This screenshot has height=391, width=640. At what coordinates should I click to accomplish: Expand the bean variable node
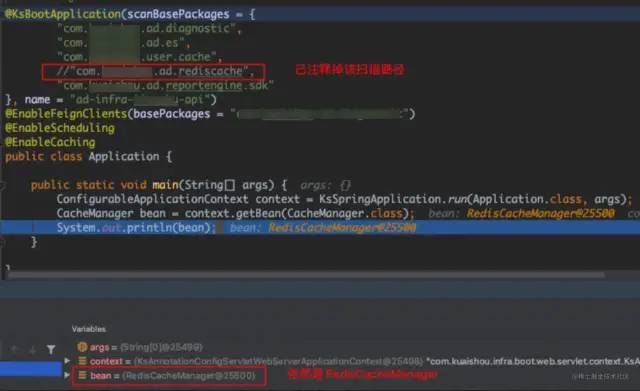click(67, 375)
